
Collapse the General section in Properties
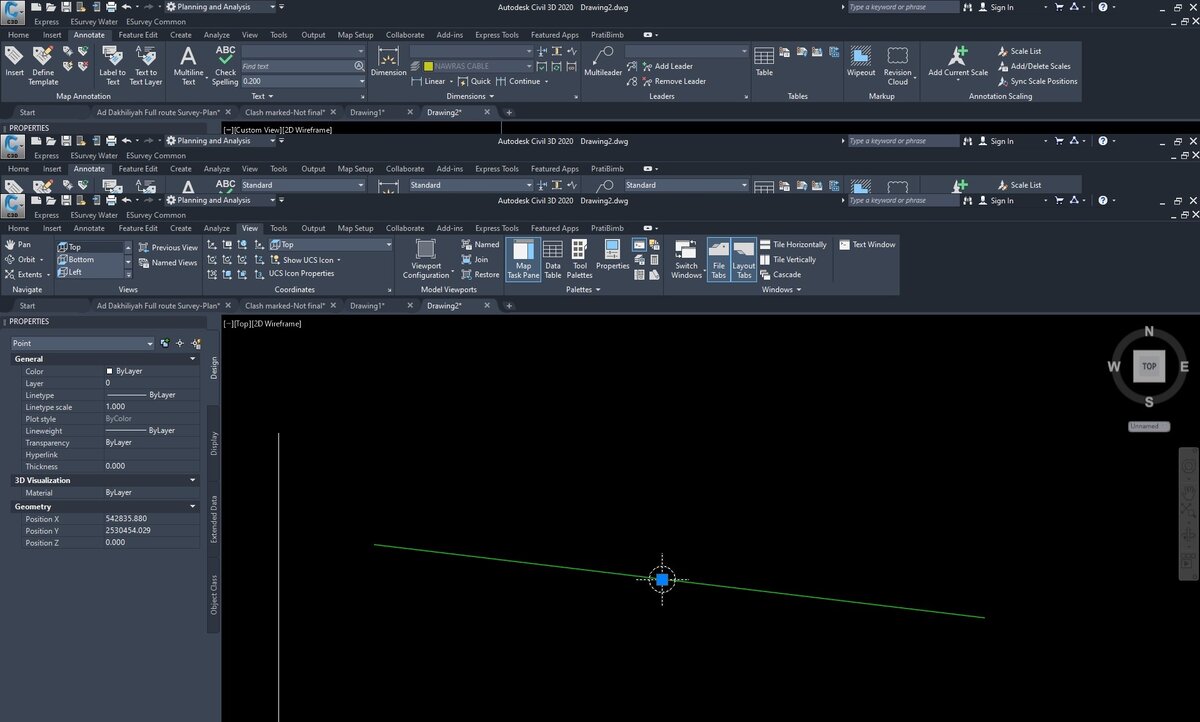click(x=193, y=359)
